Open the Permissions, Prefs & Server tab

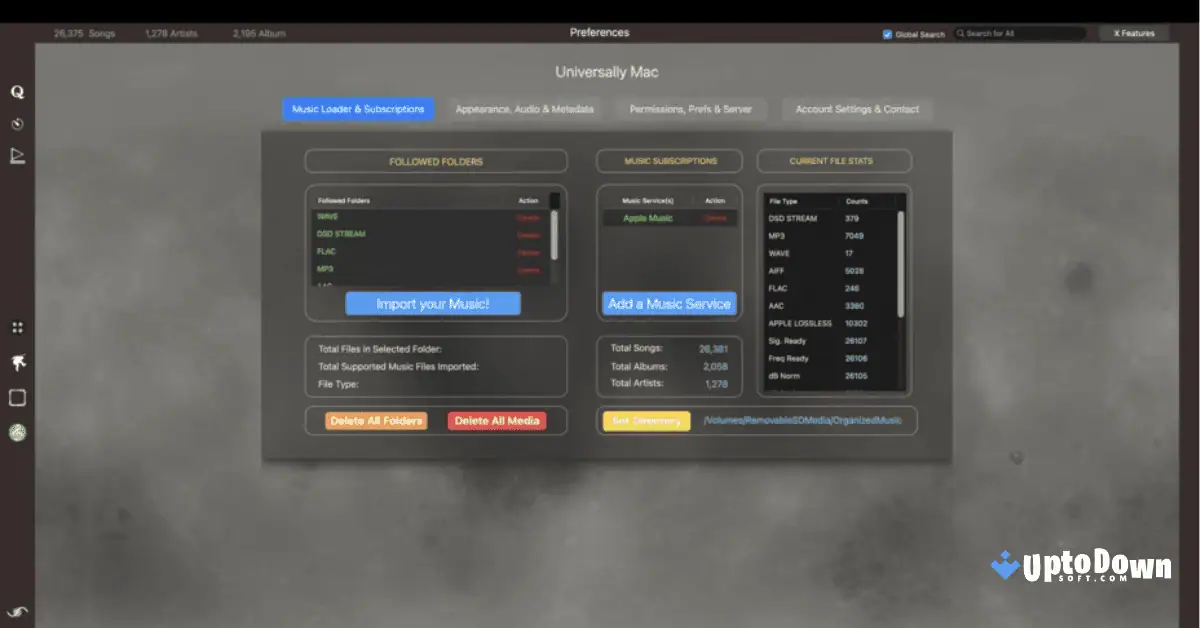tap(691, 109)
